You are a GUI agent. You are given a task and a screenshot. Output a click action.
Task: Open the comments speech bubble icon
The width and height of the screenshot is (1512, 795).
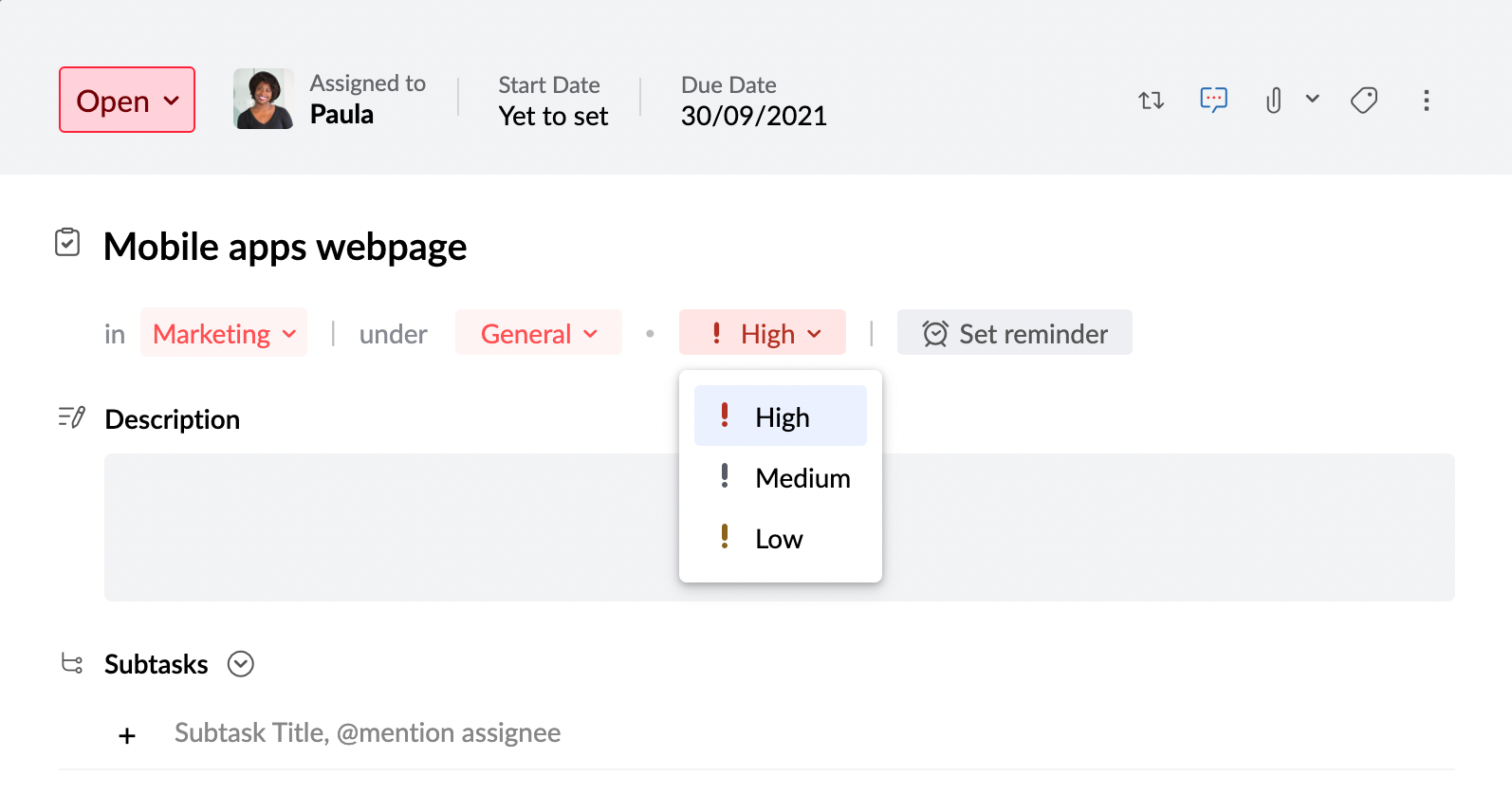(1213, 100)
